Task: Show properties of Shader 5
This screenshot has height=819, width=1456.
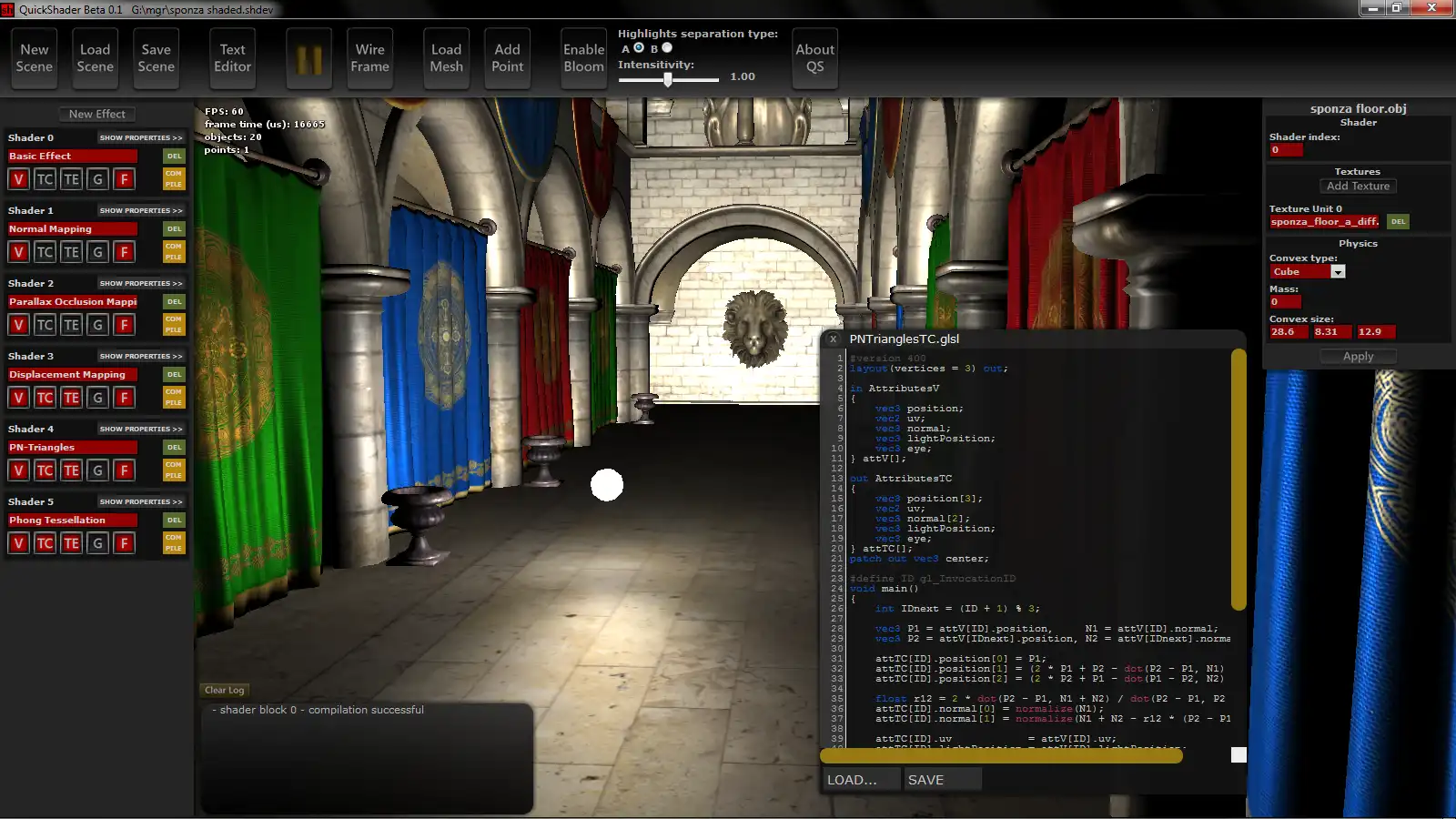Action: tap(141, 502)
